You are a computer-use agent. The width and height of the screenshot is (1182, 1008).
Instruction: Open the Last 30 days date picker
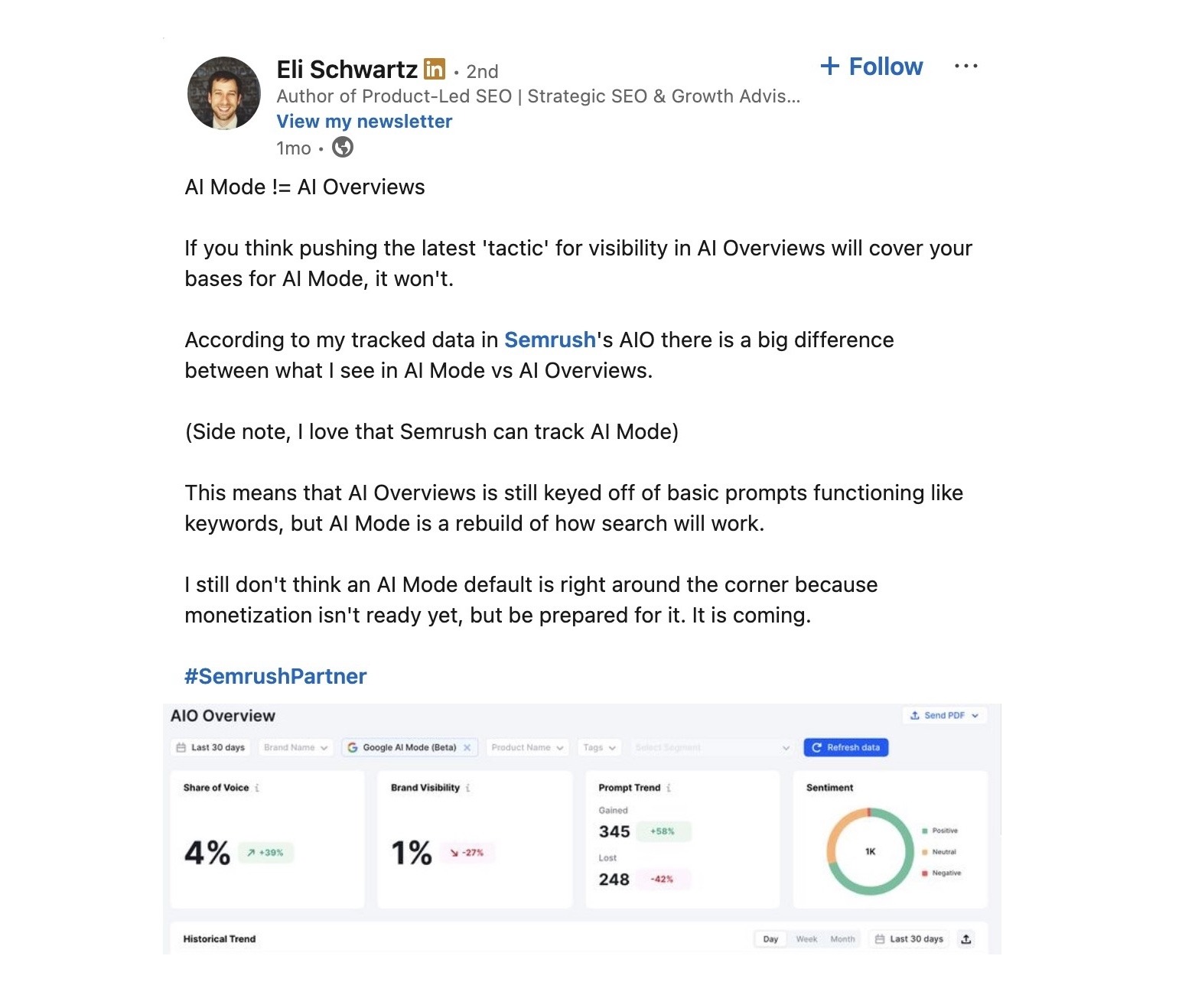tap(212, 747)
